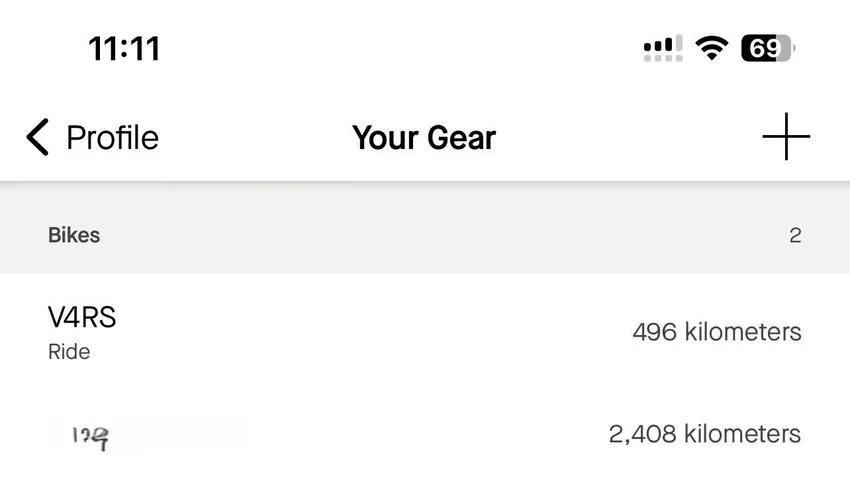Tap the Bikes count number 2
The height and width of the screenshot is (500, 850).
(795, 235)
